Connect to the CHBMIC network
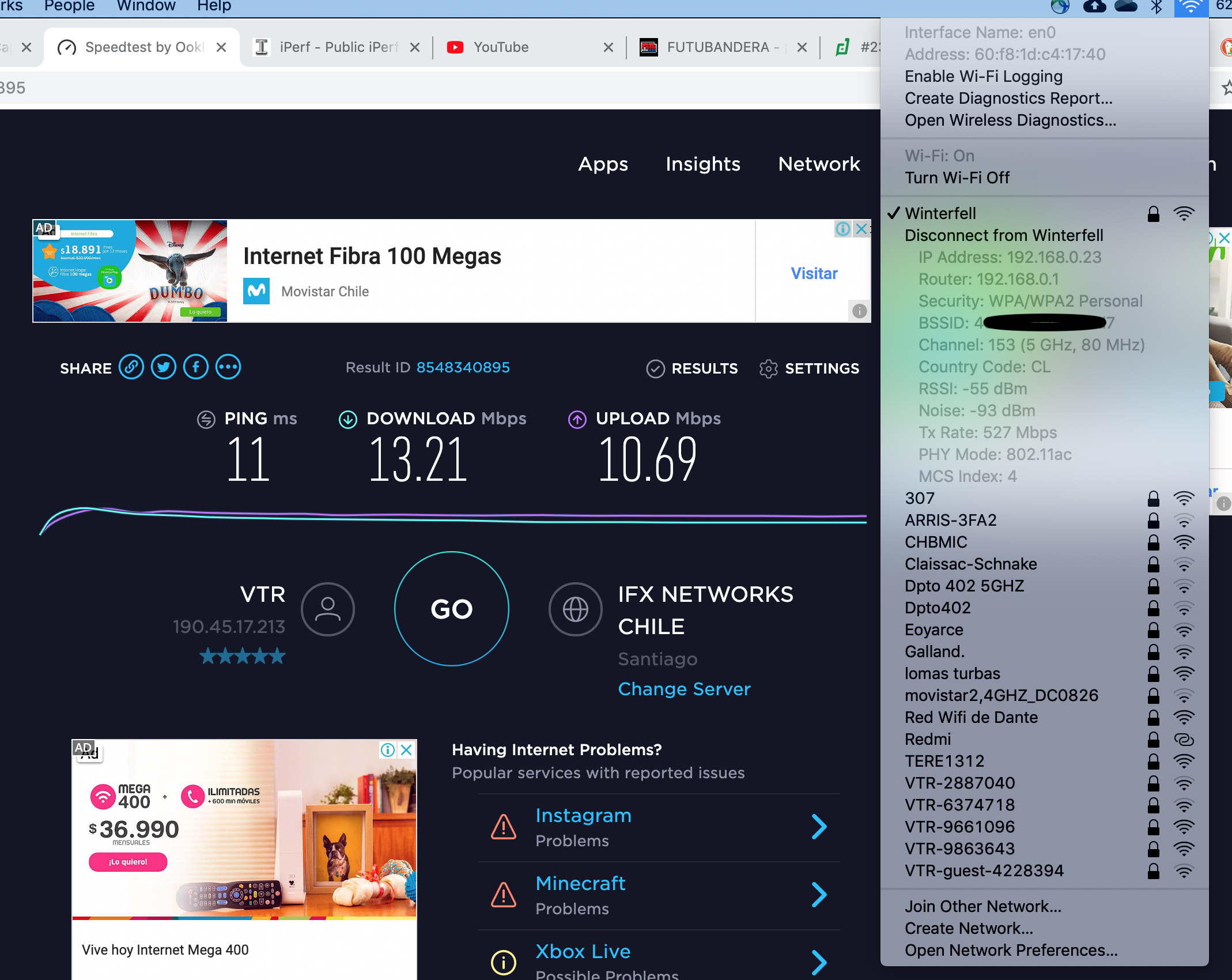 coord(1044,542)
